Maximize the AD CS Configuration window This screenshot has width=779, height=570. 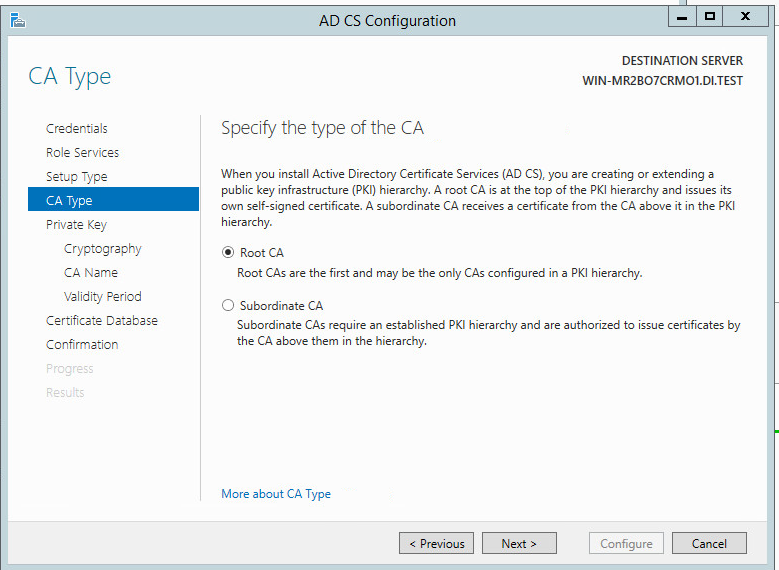(x=710, y=17)
